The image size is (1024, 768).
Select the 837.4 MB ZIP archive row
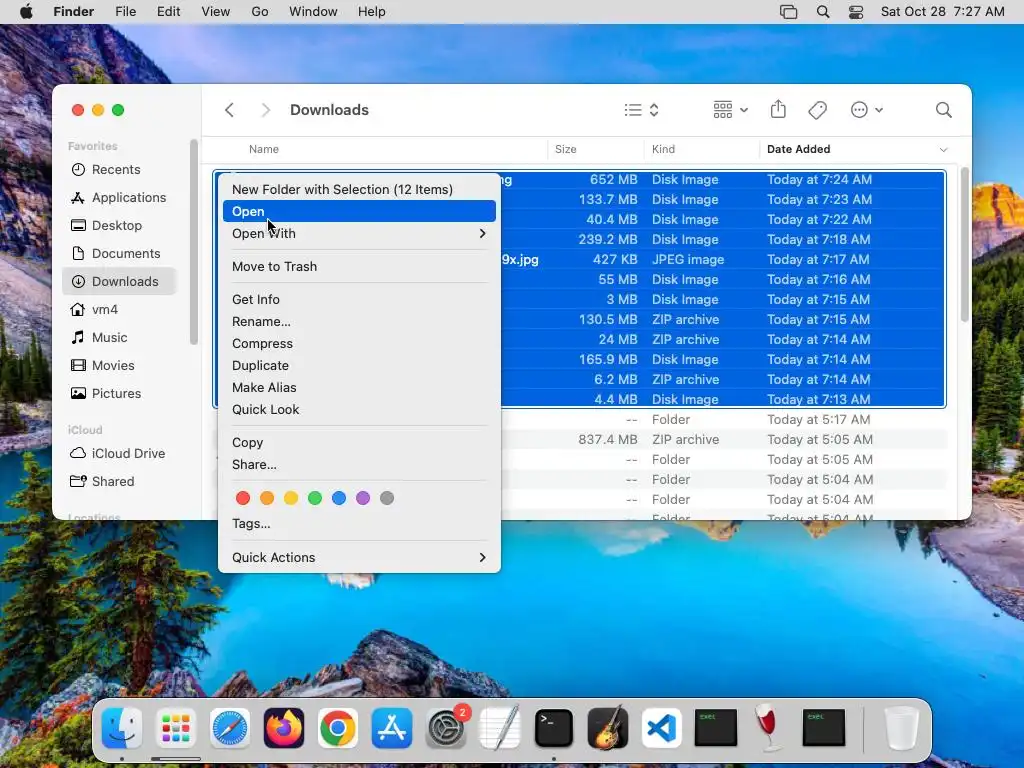click(724, 440)
